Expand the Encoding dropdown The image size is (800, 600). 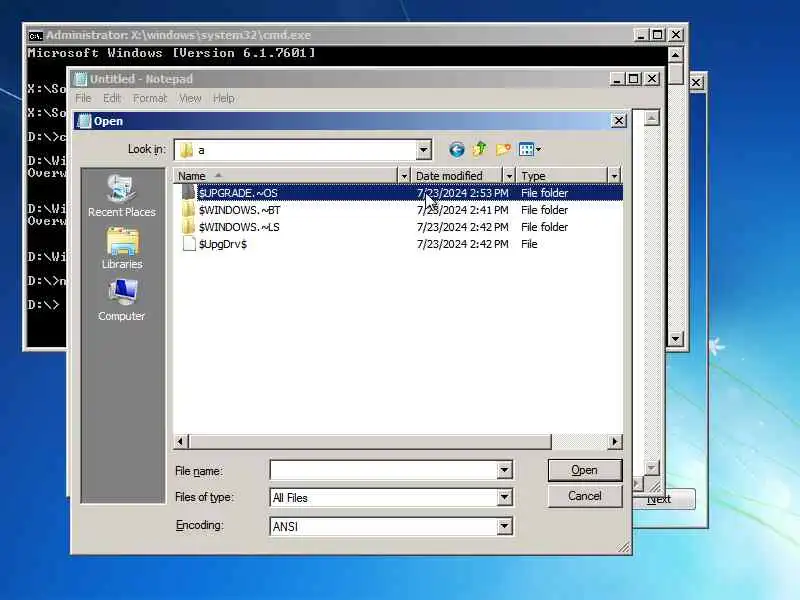504,526
